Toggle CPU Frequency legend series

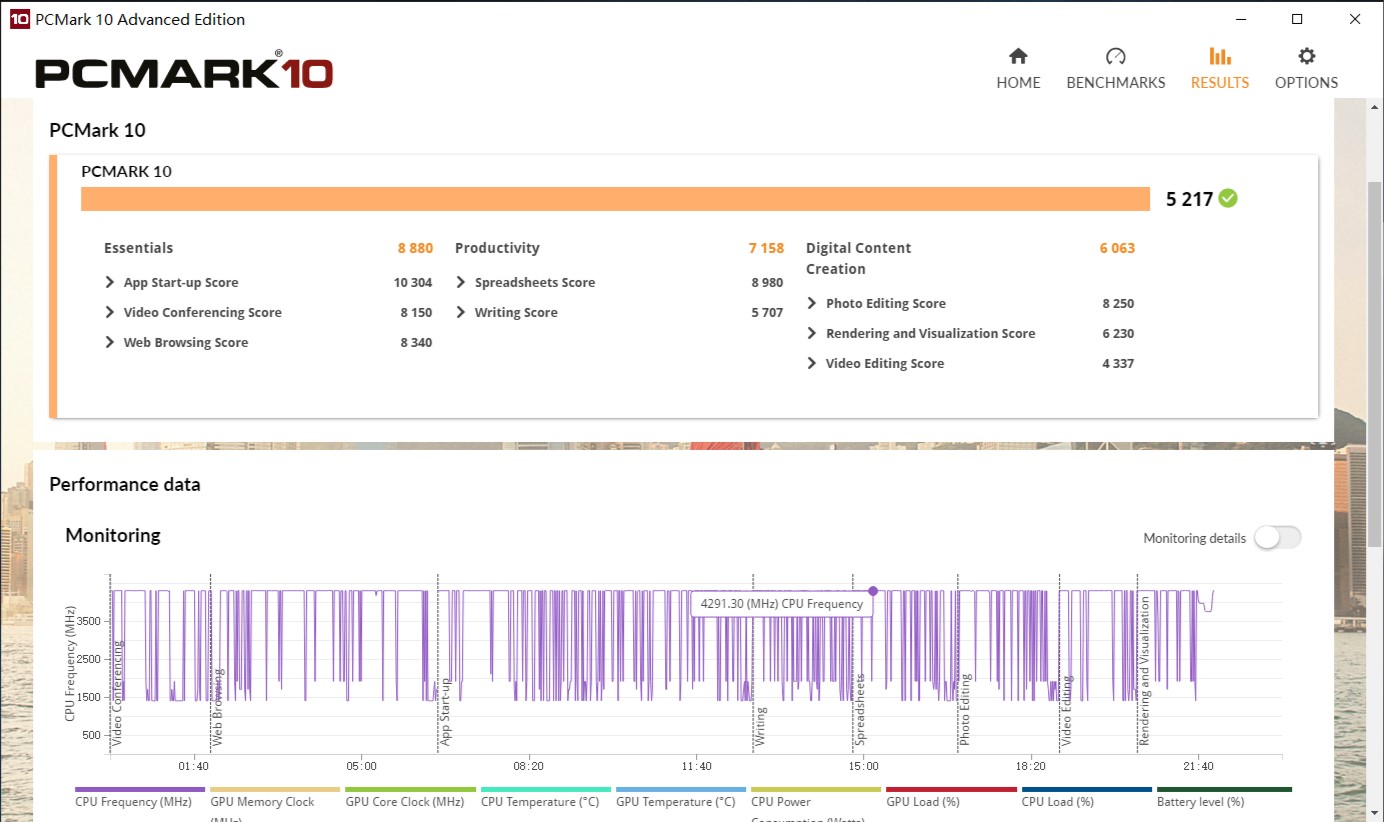(133, 802)
